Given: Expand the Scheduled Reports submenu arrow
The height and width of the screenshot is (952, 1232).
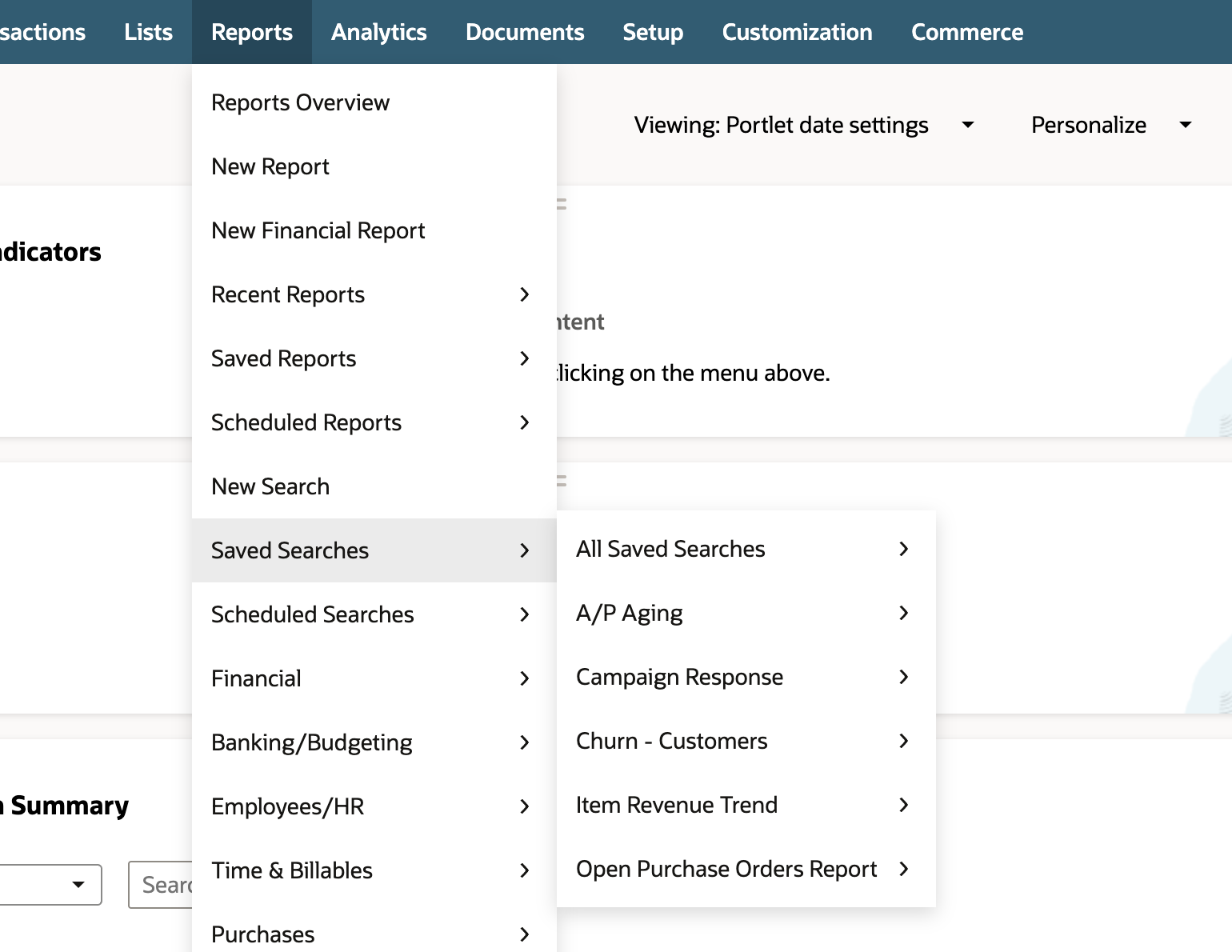Looking at the screenshot, I should 525,422.
